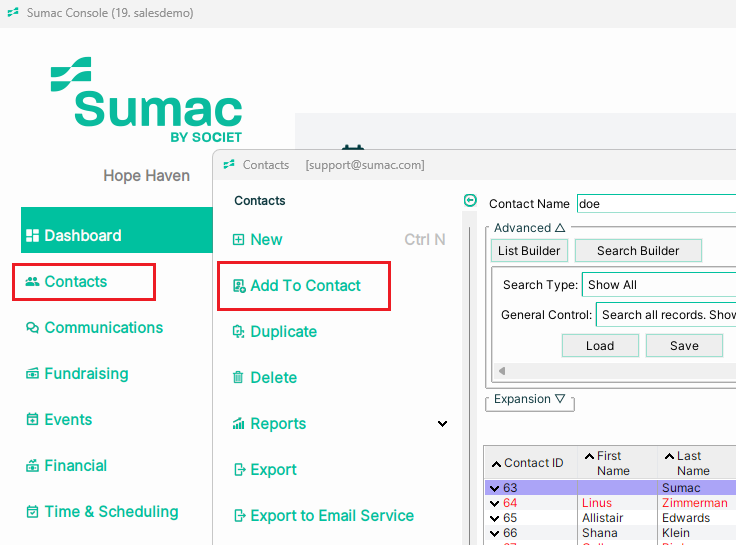Click the New contact plus icon
Screen dimensions: 736x545
[x=238, y=240]
